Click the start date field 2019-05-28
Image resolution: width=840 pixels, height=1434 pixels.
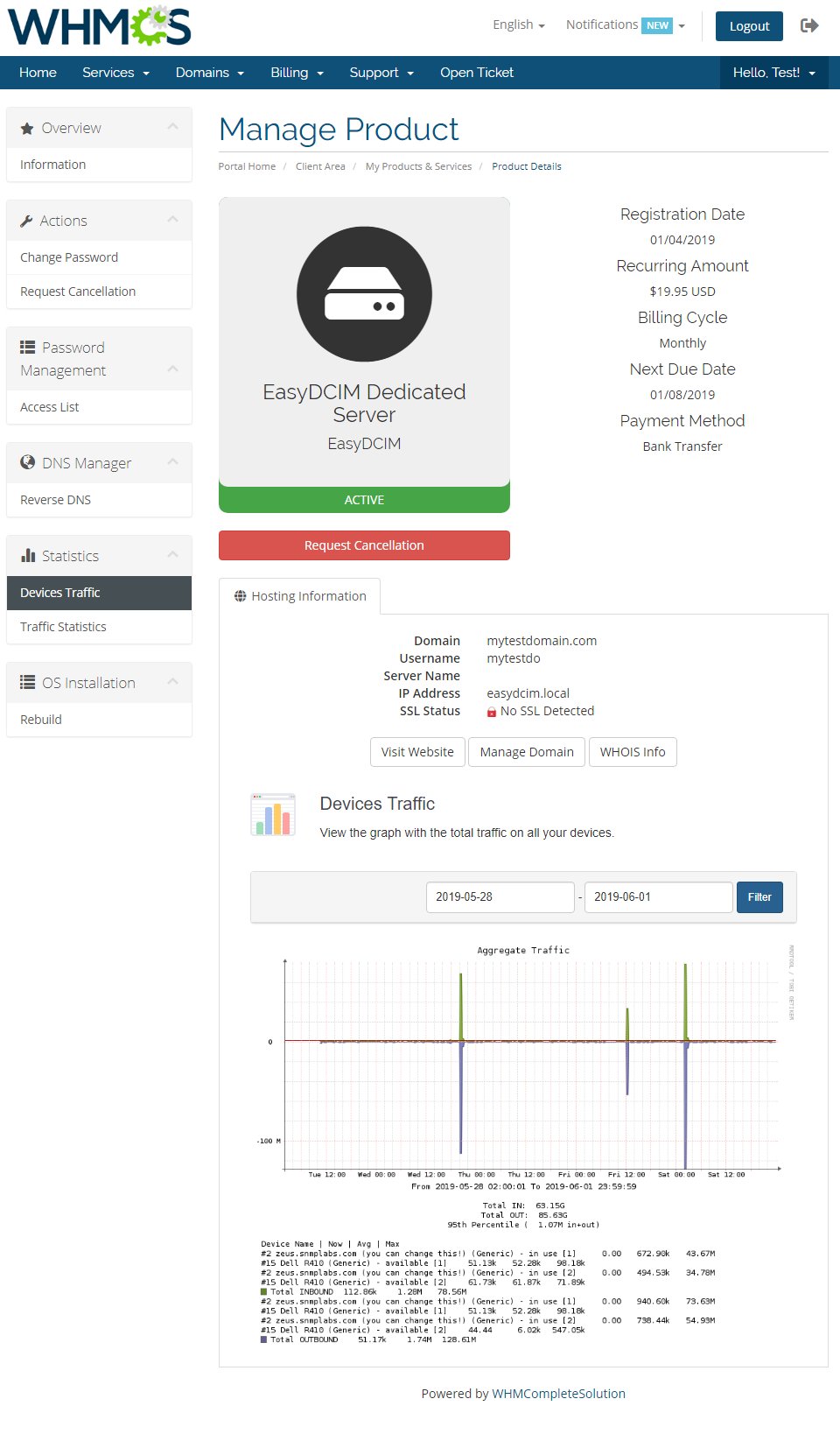500,897
